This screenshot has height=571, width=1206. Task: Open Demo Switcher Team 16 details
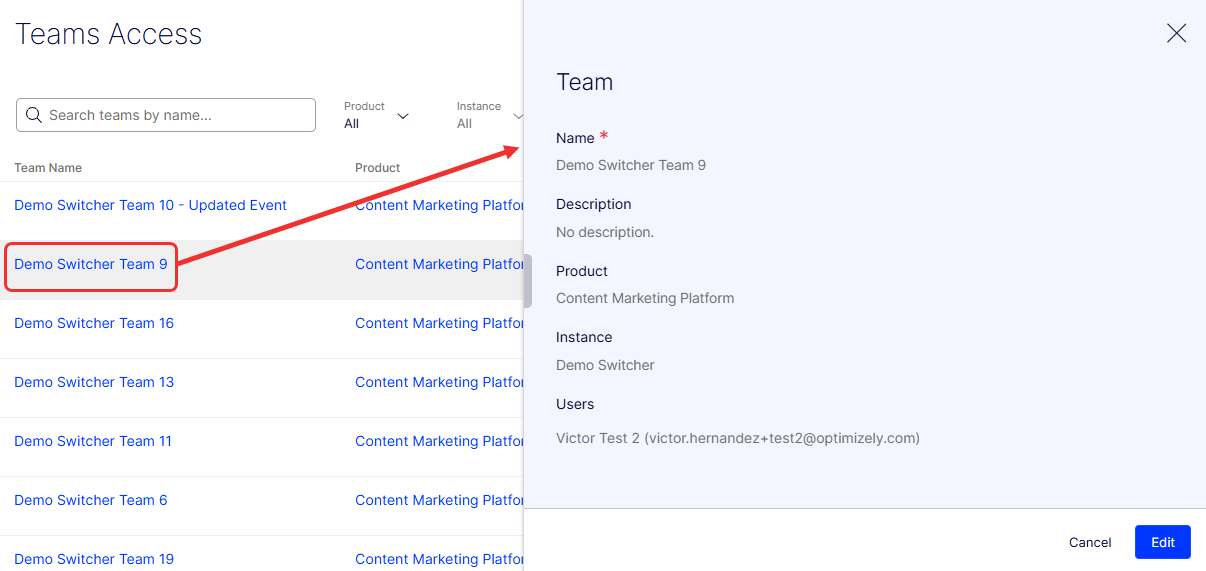[94, 323]
